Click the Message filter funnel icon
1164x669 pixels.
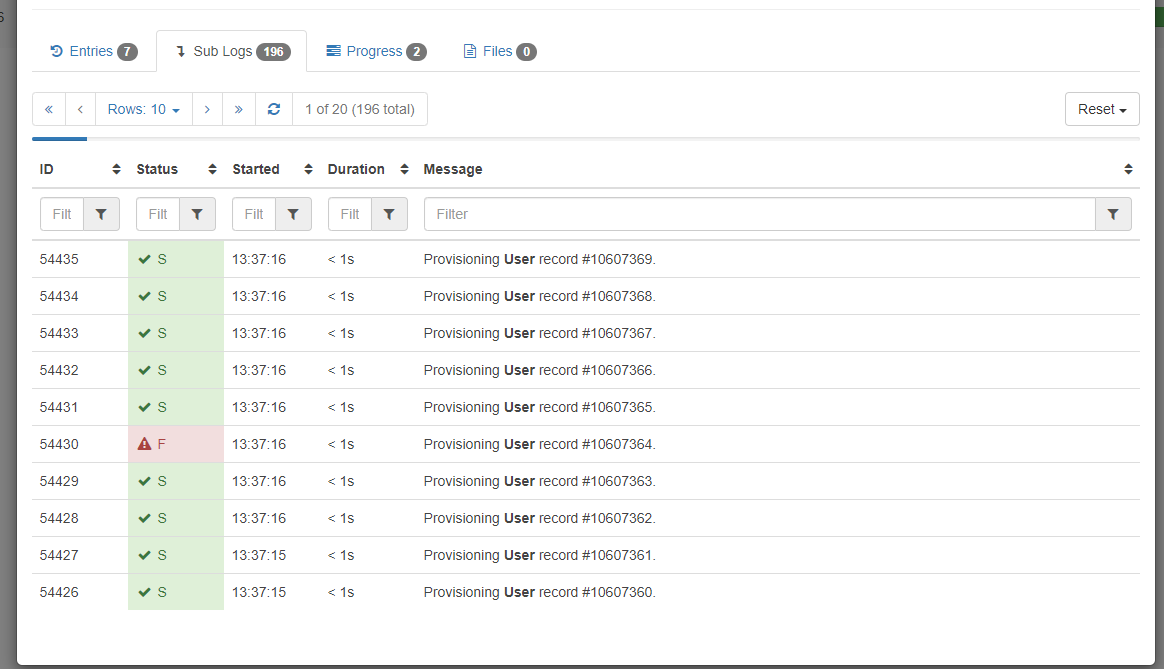point(1113,213)
